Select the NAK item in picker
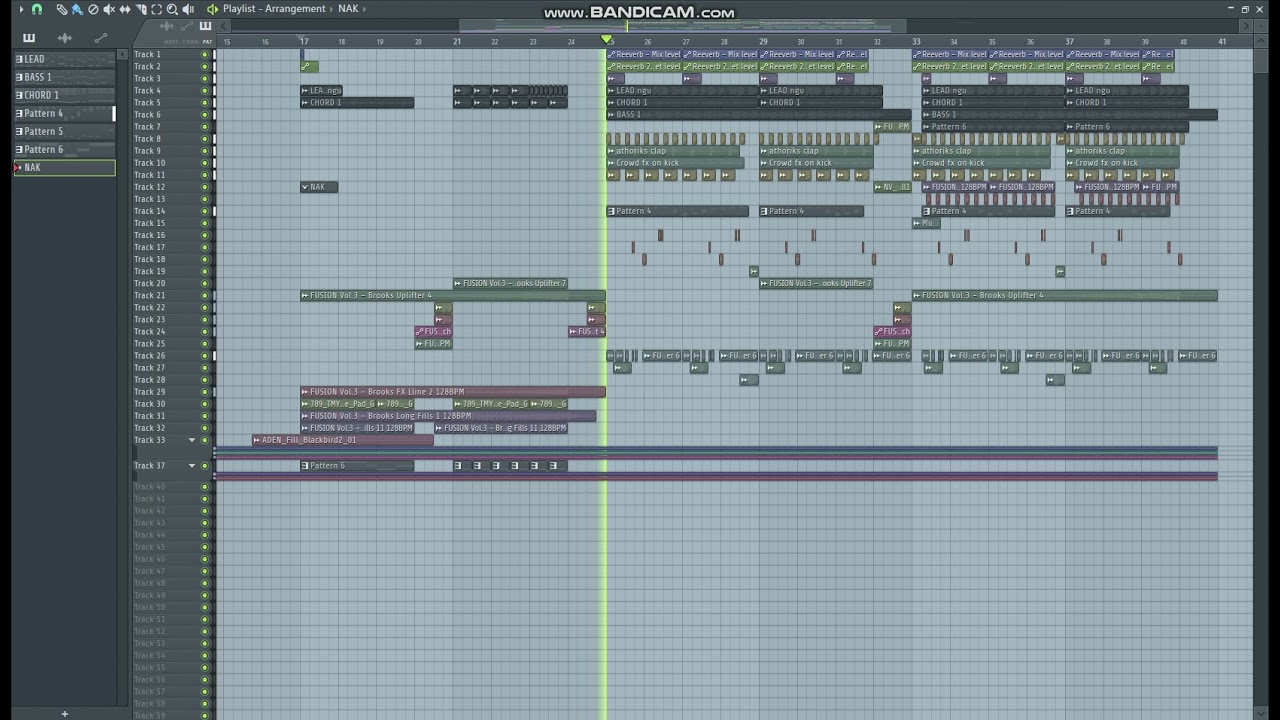 (64, 168)
